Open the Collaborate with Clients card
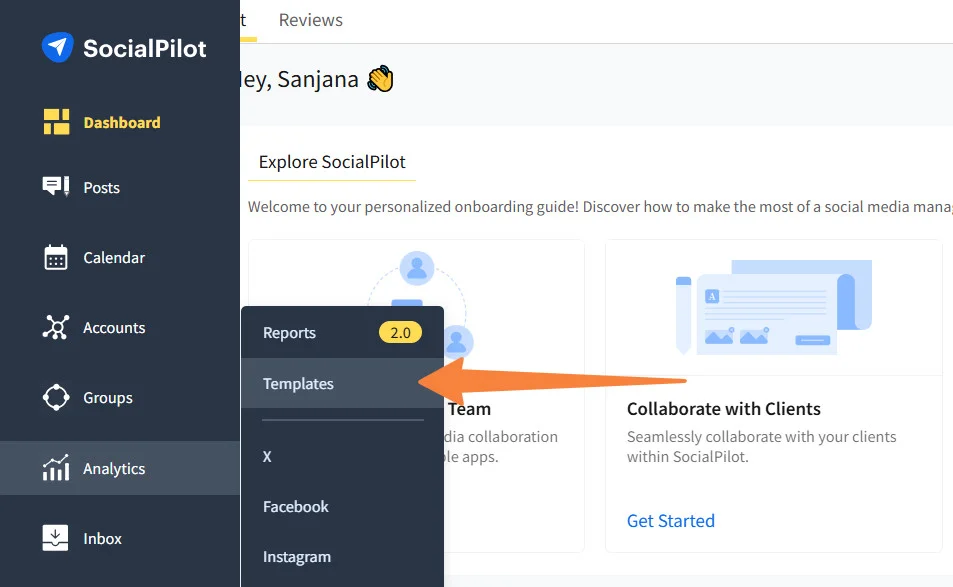Image resolution: width=953 pixels, height=587 pixels. [724, 408]
